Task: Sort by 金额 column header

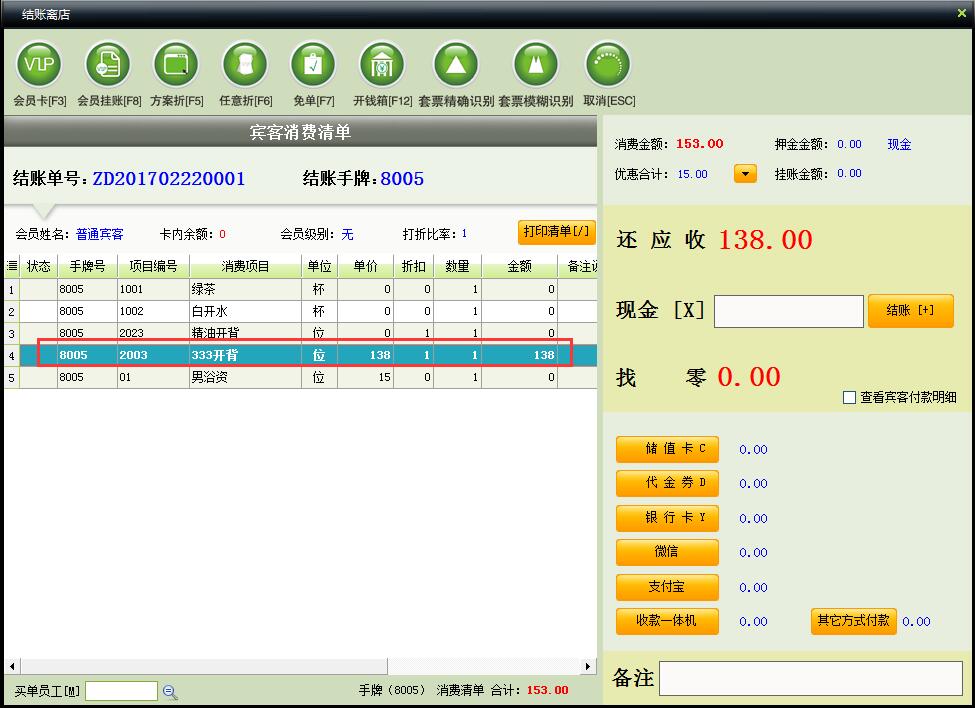Action: 519,266
